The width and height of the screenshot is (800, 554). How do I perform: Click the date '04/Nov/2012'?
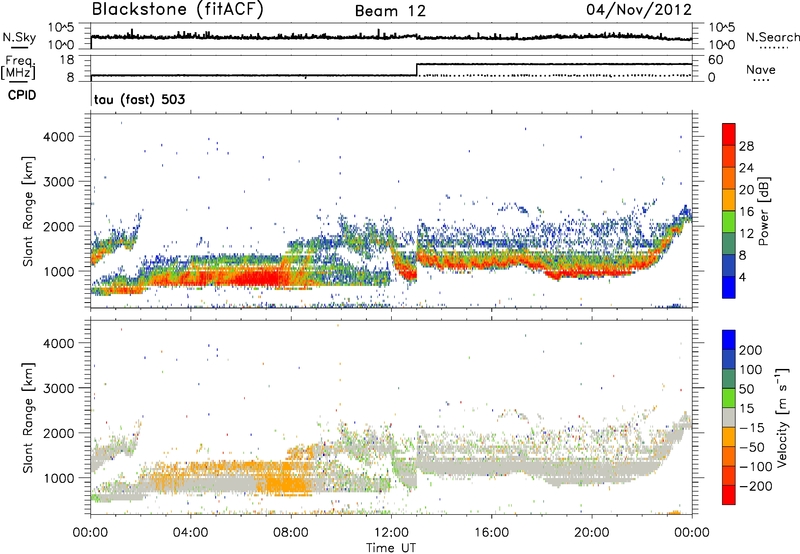[639, 10]
